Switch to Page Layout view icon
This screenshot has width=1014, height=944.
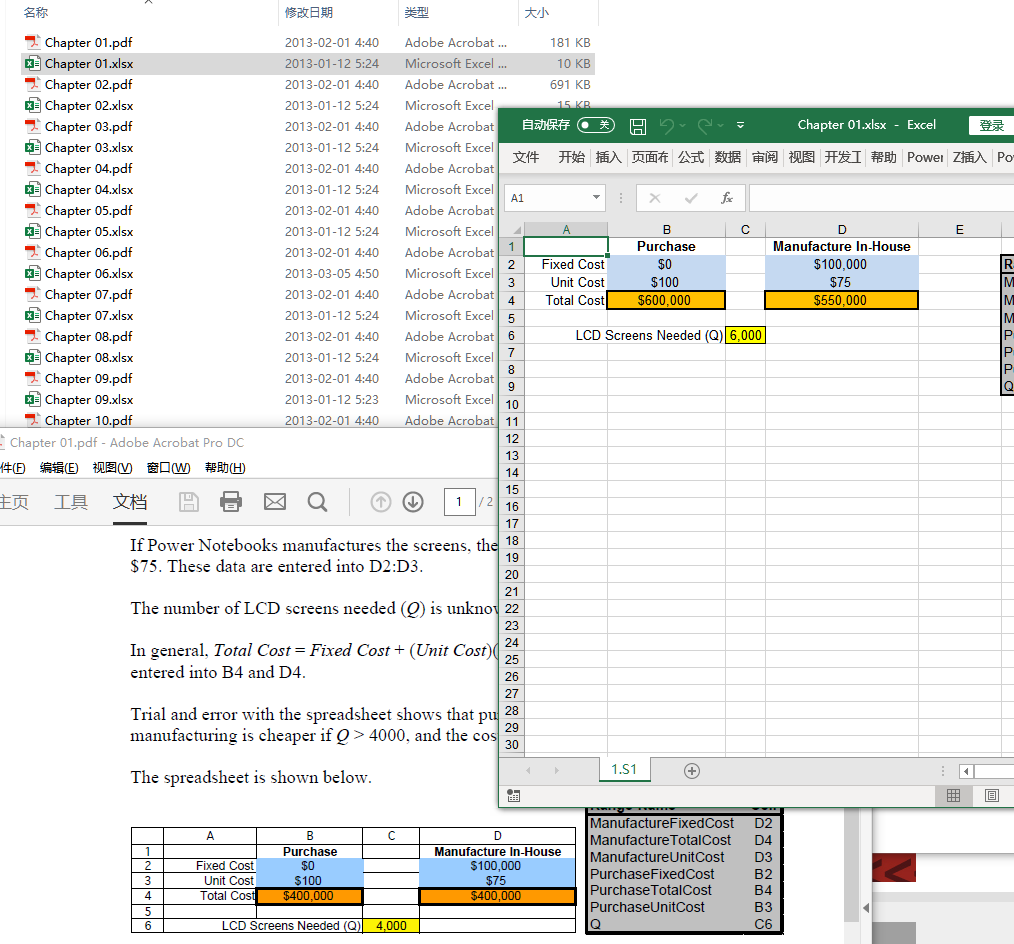(991, 795)
